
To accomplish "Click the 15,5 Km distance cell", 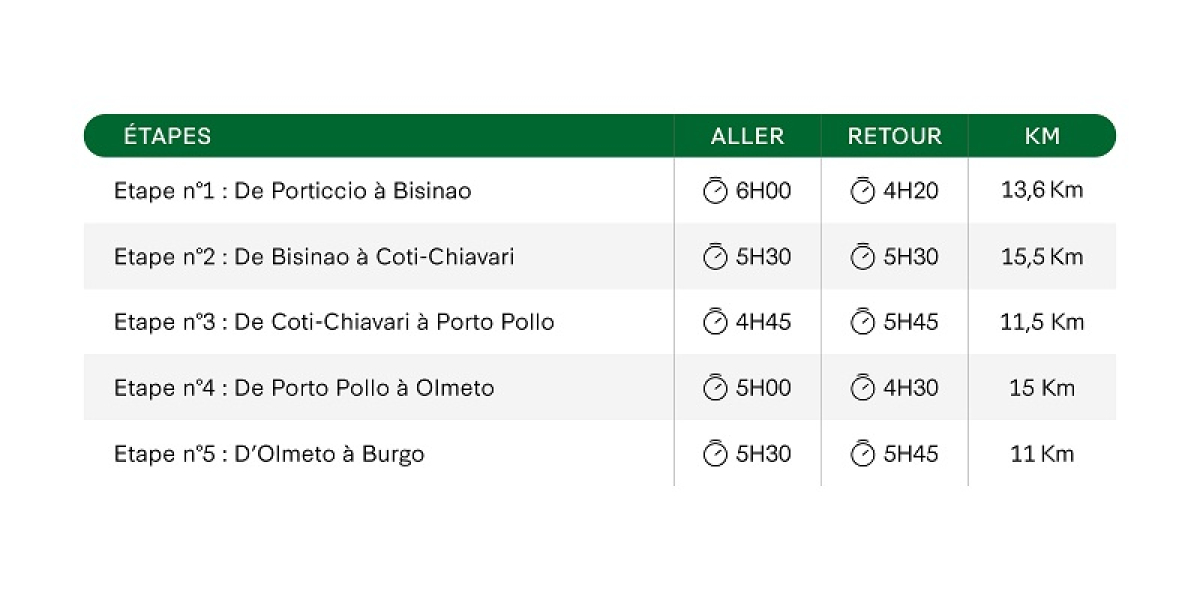I will [1042, 256].
